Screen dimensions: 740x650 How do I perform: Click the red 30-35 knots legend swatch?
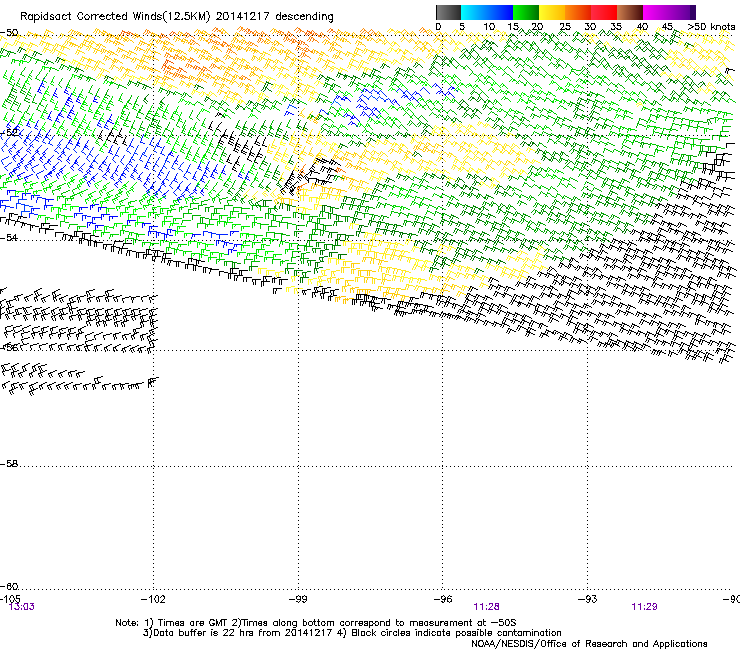point(604,12)
